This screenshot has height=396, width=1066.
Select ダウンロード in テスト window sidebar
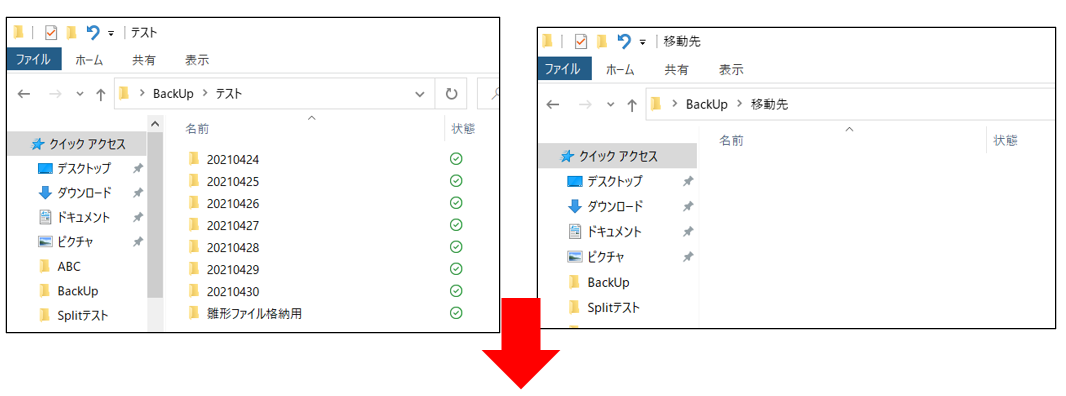(84, 193)
